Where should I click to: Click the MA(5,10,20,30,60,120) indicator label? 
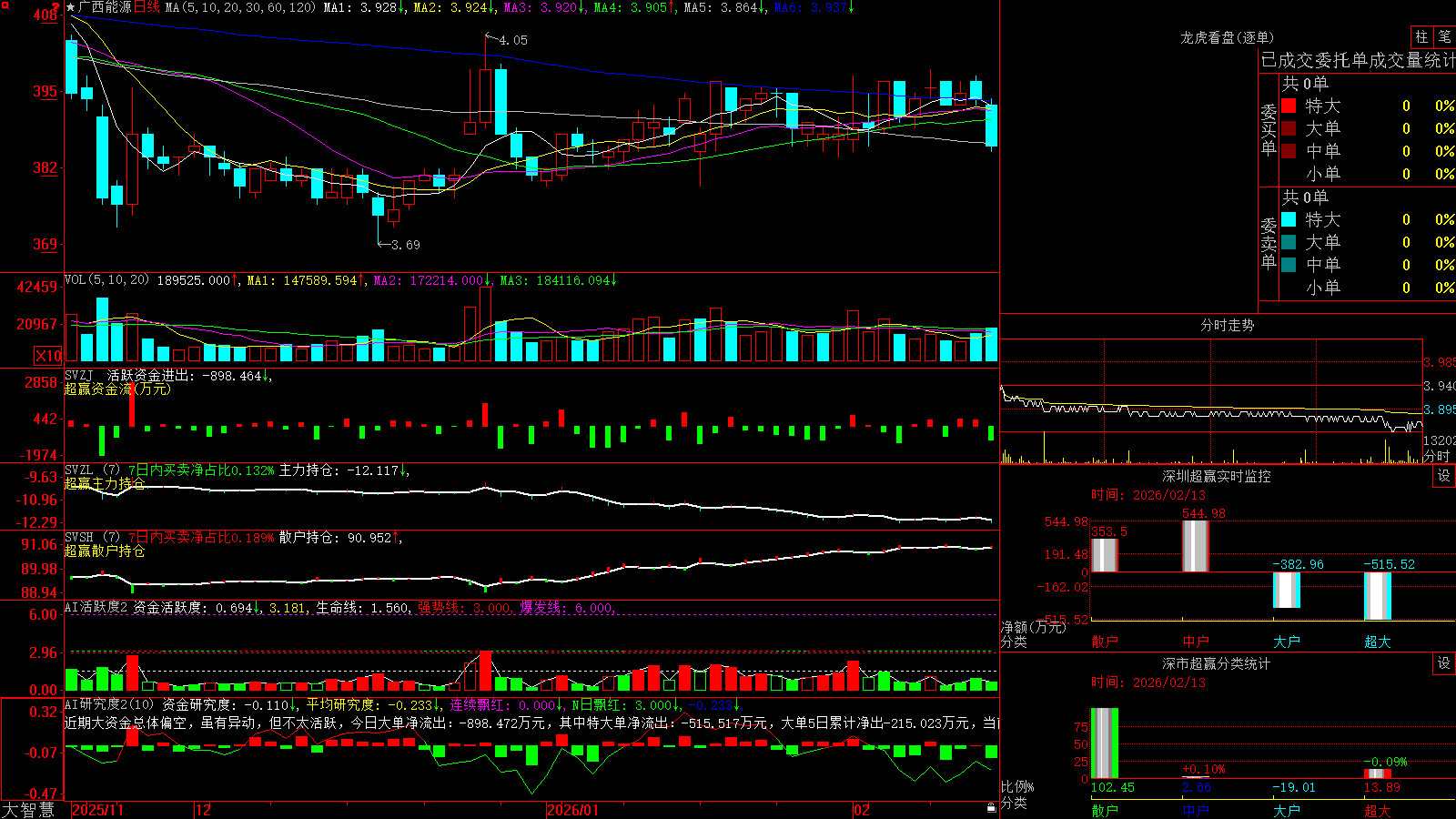click(x=240, y=7)
